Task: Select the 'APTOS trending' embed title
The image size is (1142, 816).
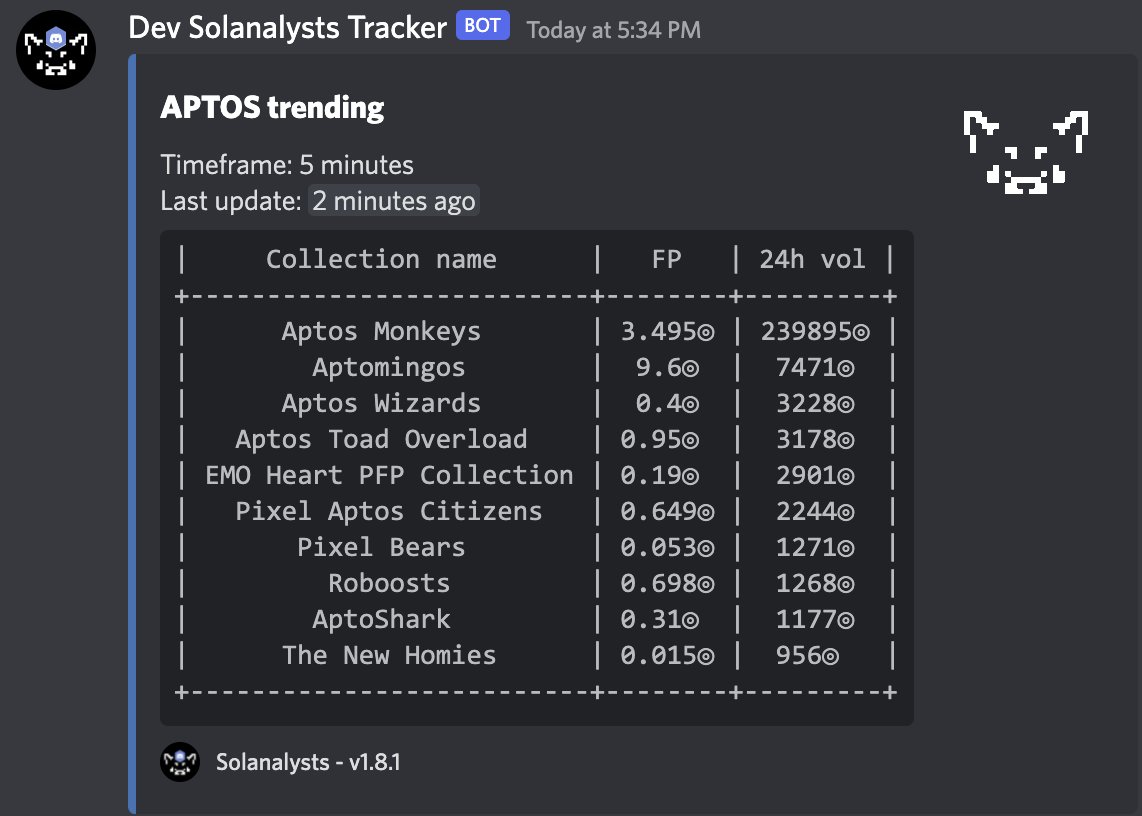Action: point(272,107)
